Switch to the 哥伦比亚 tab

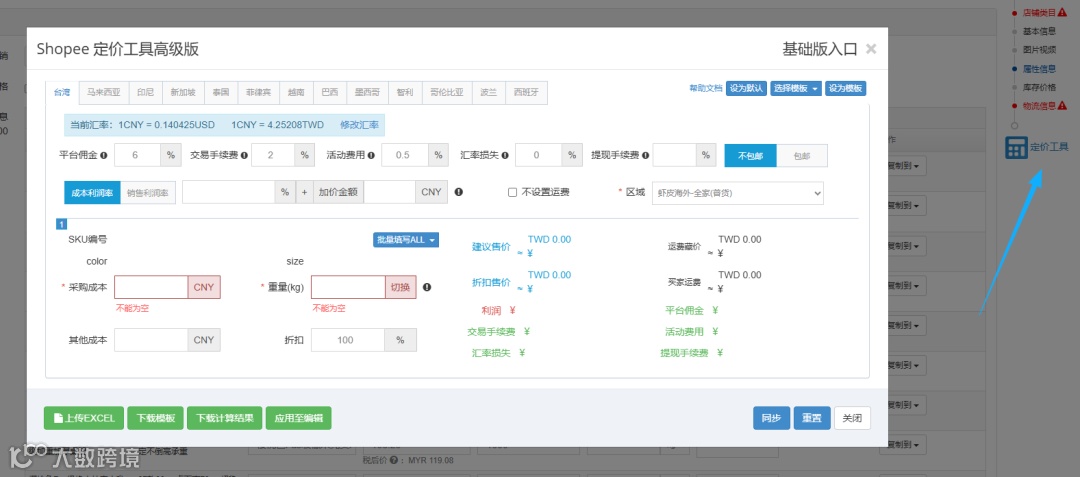point(447,92)
